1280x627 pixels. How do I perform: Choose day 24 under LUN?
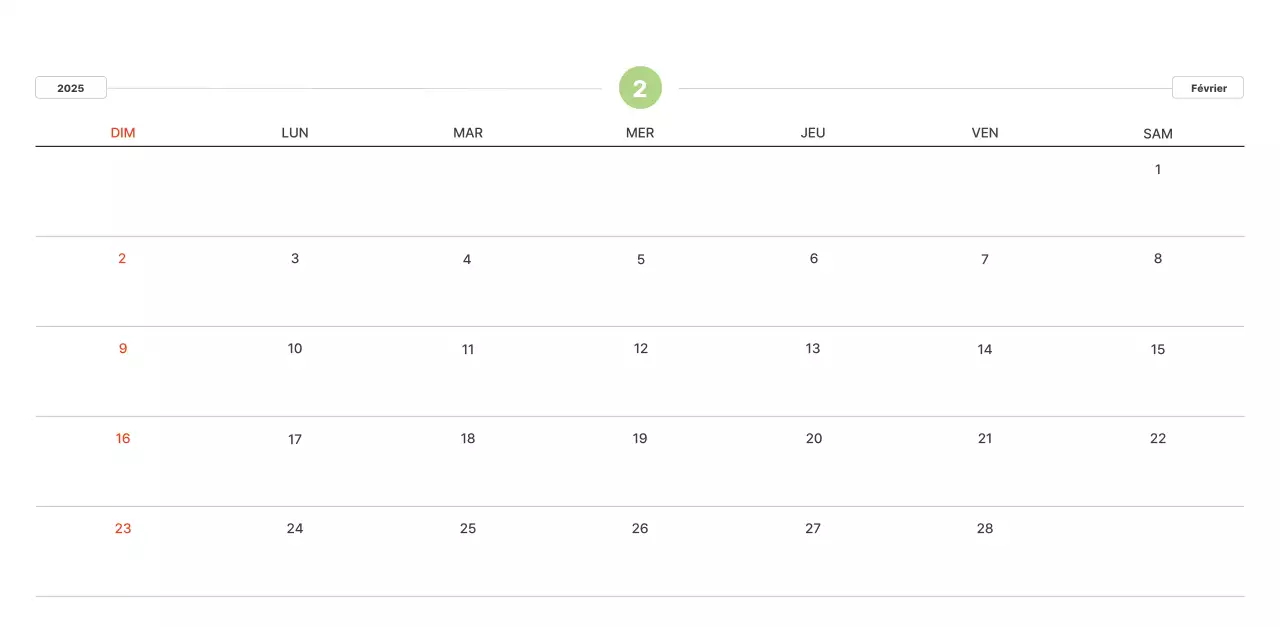tap(295, 529)
